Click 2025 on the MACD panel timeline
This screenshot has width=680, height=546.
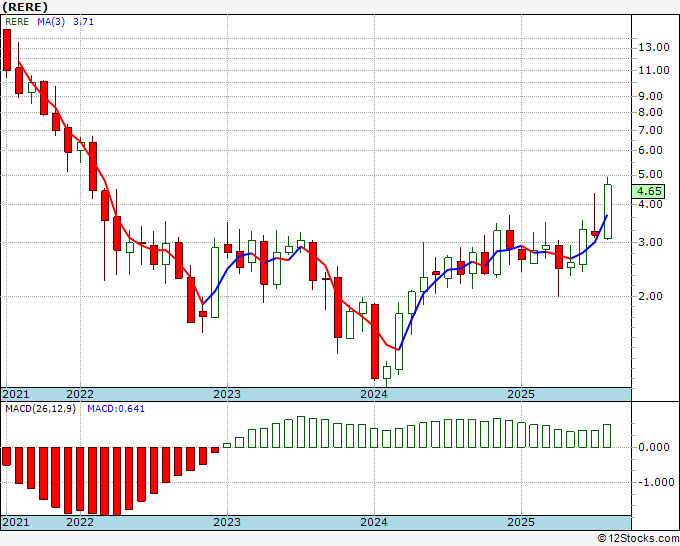pos(521,522)
